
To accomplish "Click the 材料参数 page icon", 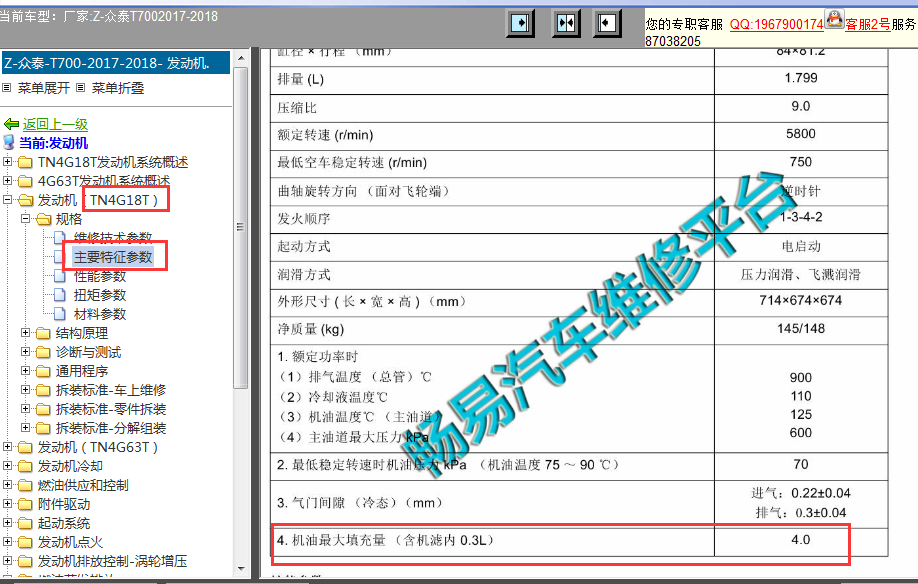I will 60,314.
